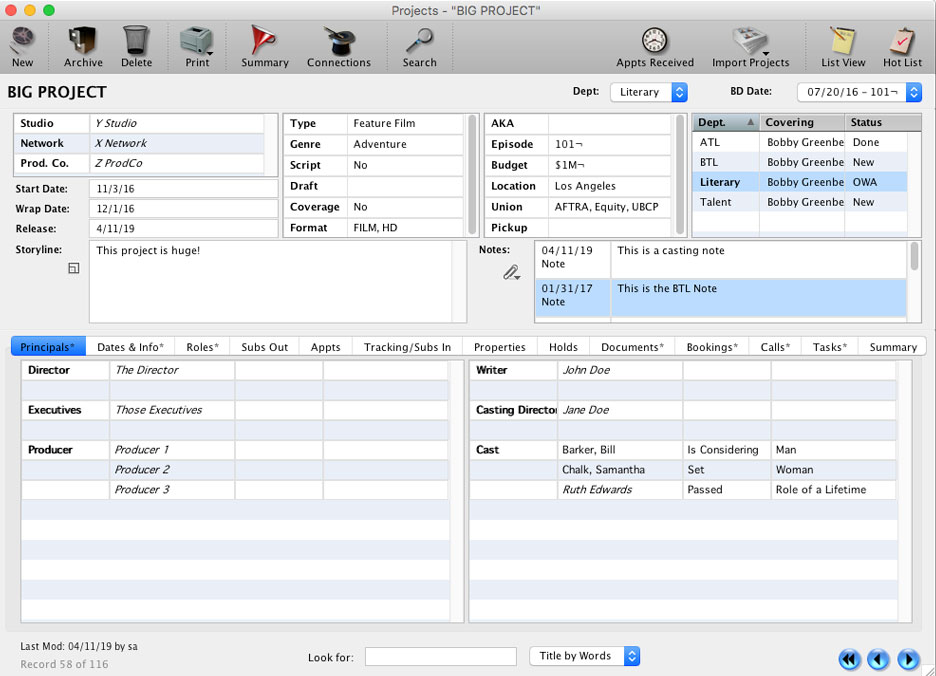
Task: Switch to the Dates & Info tab
Action: point(130,347)
